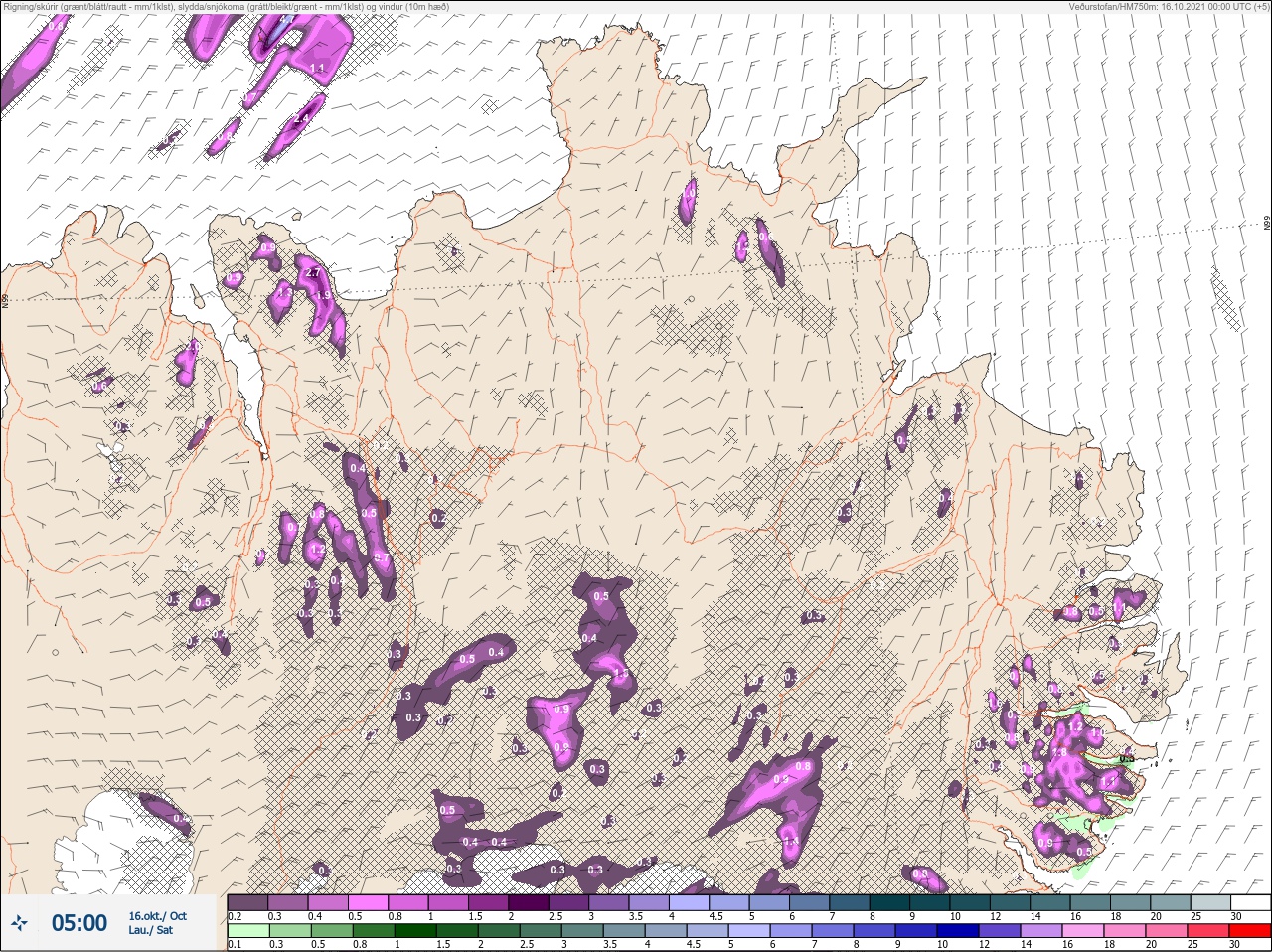Screen dimensions: 1272x952
Task: Click the 'Lau./ Sat' weekday text
Action: tap(150, 931)
